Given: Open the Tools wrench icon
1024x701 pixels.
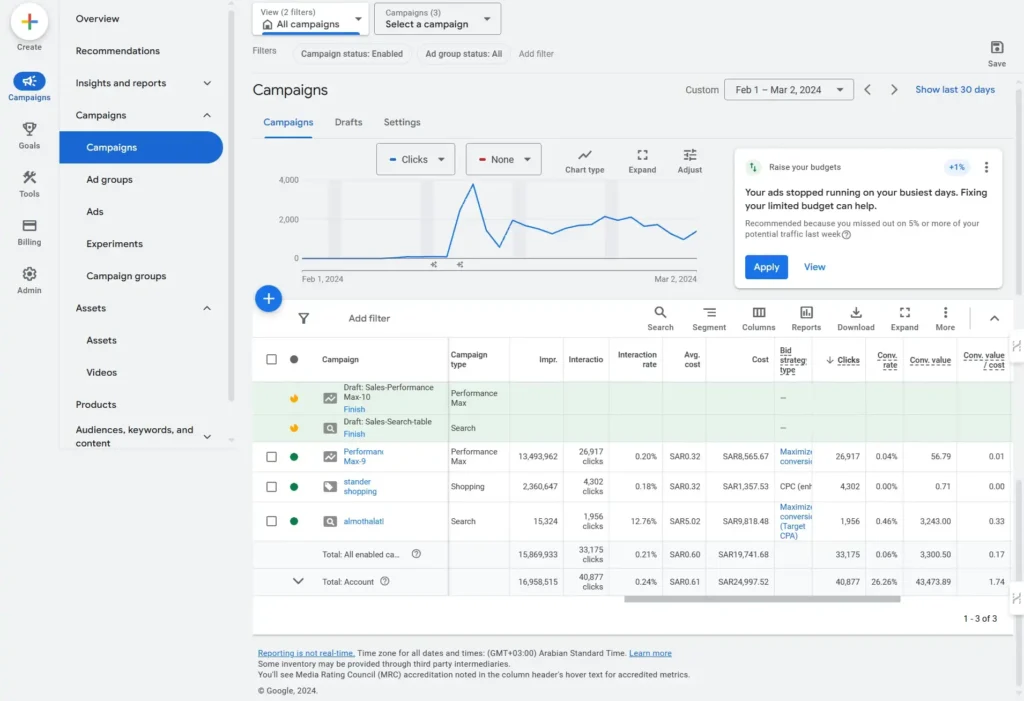Looking at the screenshot, I should tap(29, 177).
